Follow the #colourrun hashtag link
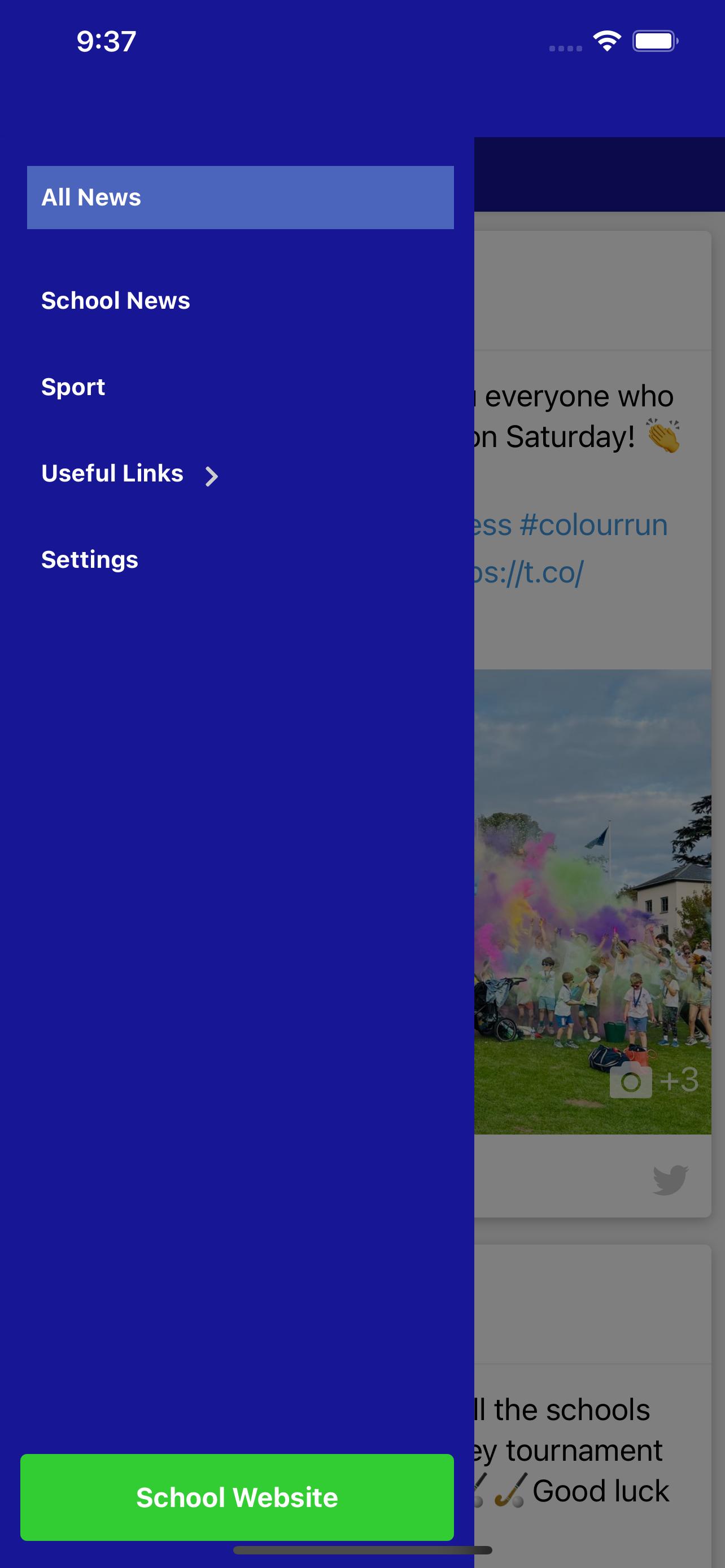 [x=593, y=525]
